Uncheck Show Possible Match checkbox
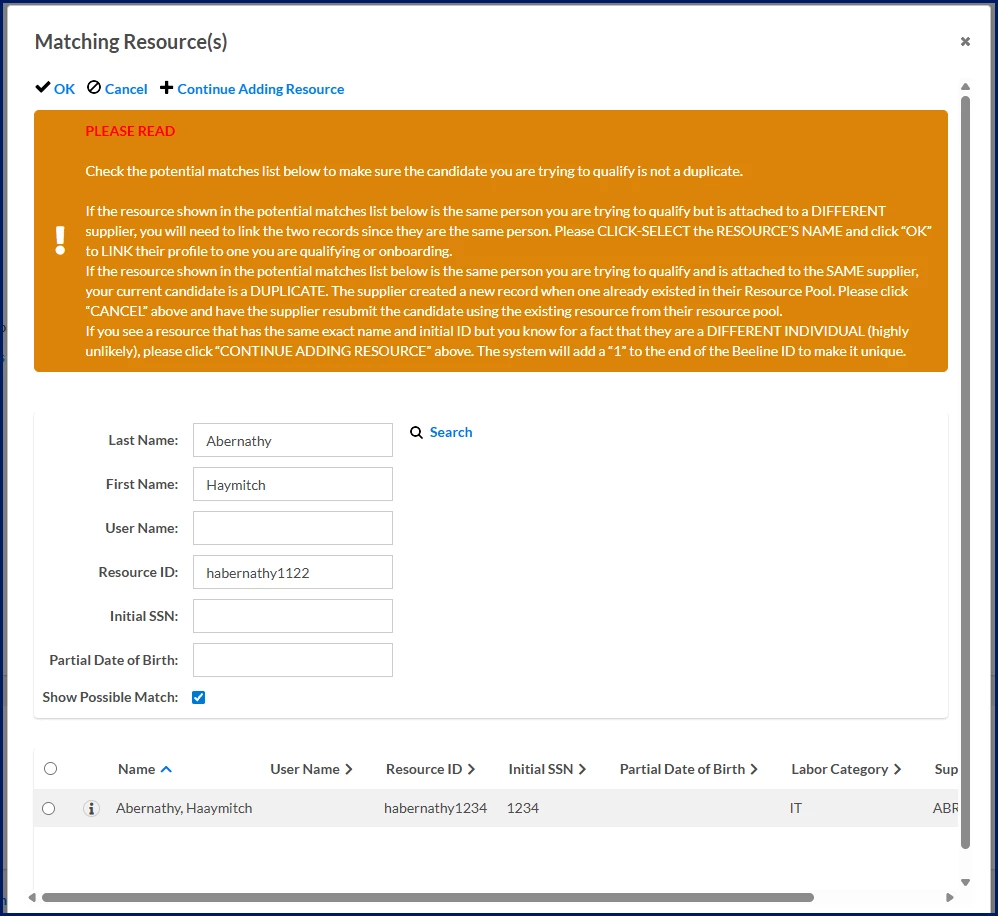Image resolution: width=998 pixels, height=916 pixels. 199,698
